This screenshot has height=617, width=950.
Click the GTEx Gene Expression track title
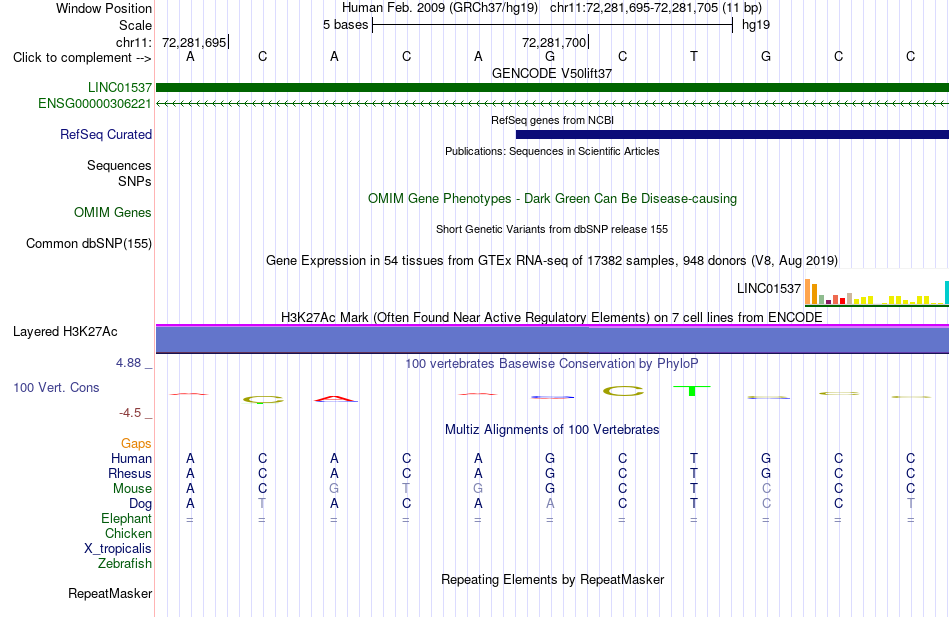click(552, 261)
